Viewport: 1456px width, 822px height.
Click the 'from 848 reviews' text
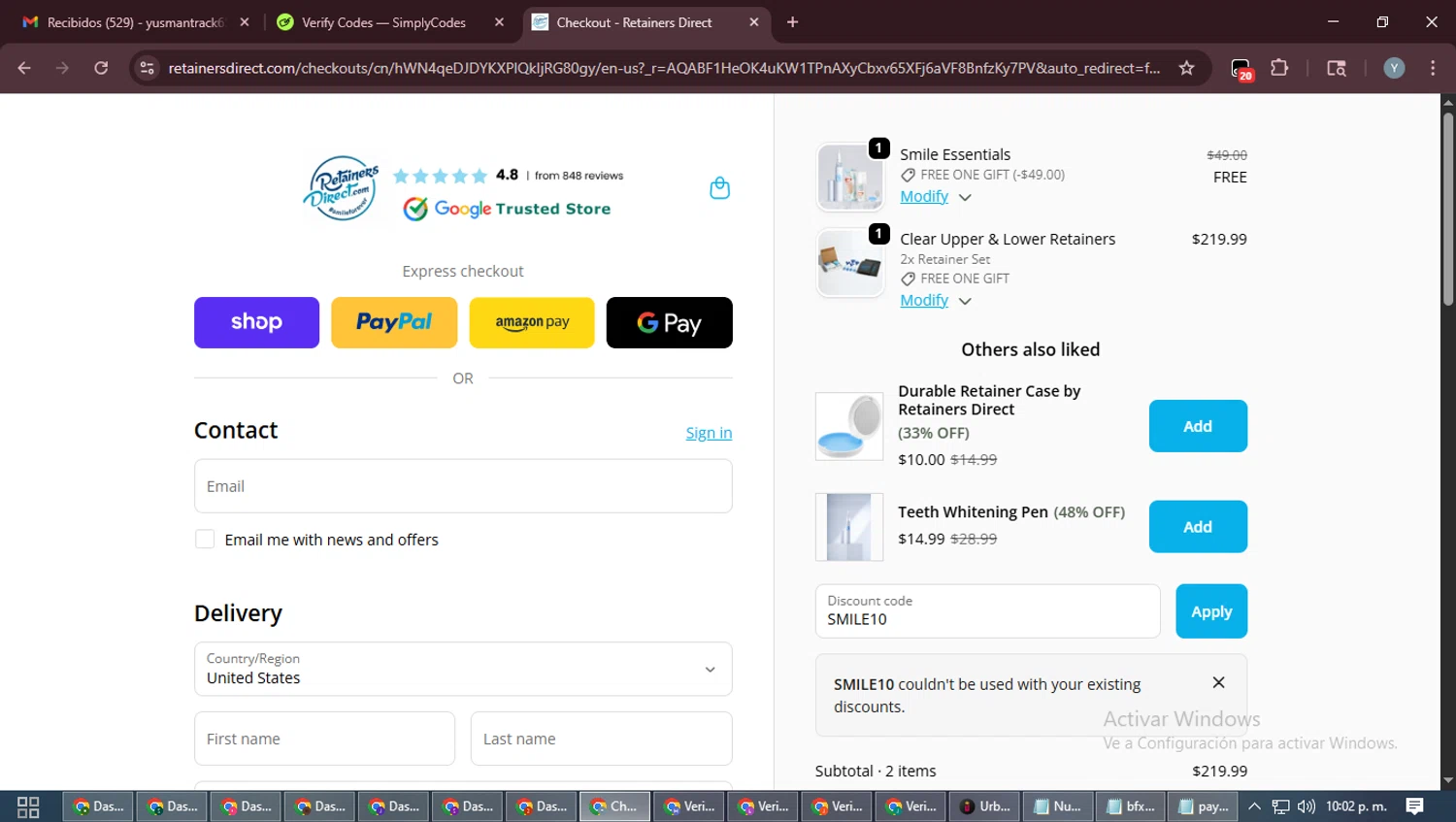point(579,176)
